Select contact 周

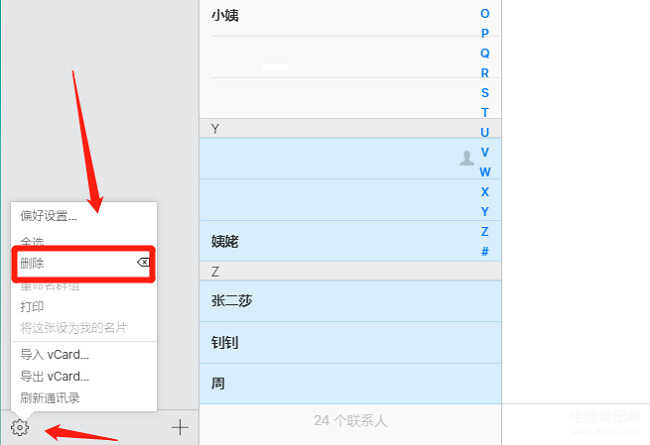coord(218,383)
